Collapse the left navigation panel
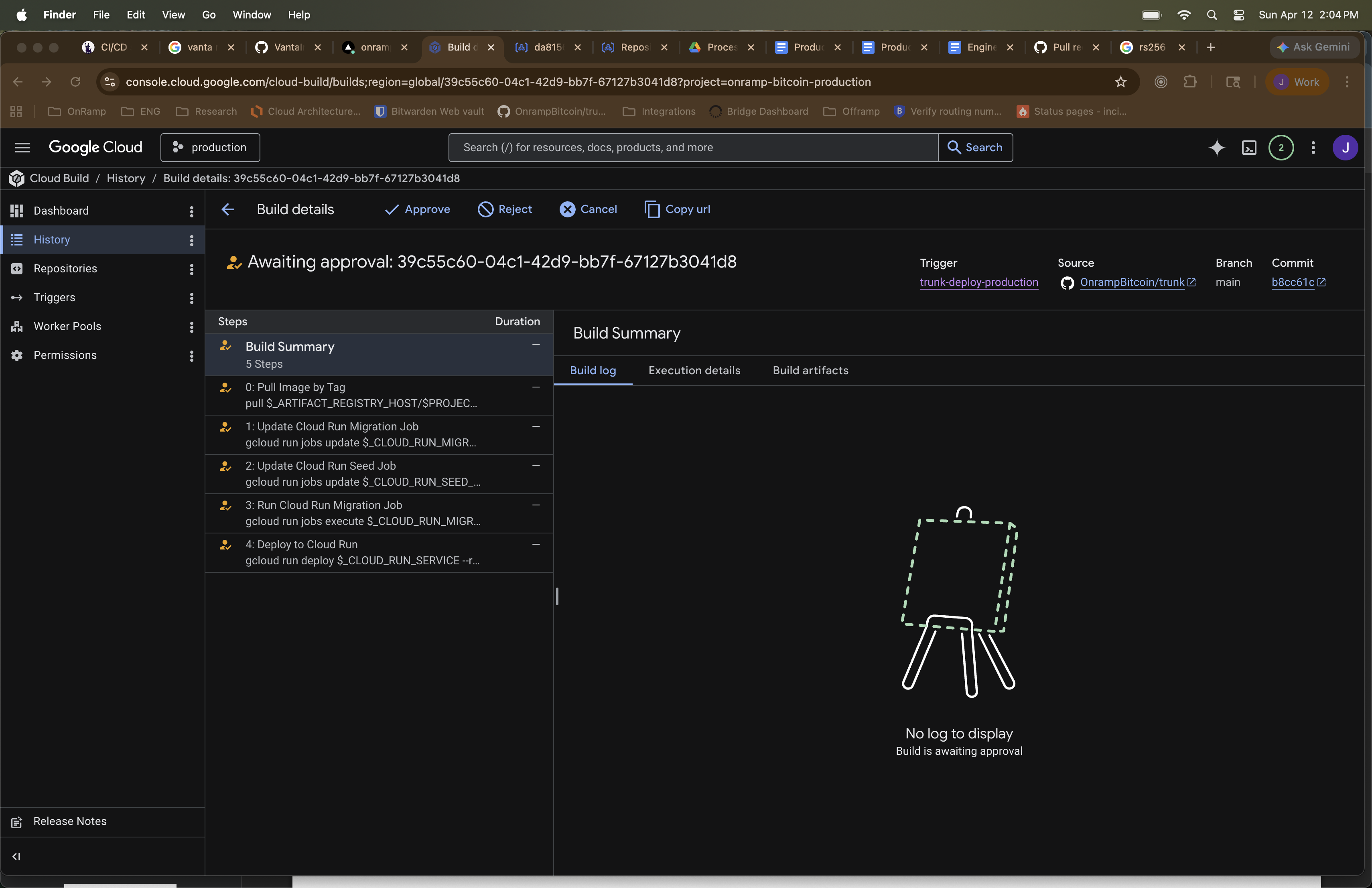Viewport: 1372px width, 888px height. (17, 856)
